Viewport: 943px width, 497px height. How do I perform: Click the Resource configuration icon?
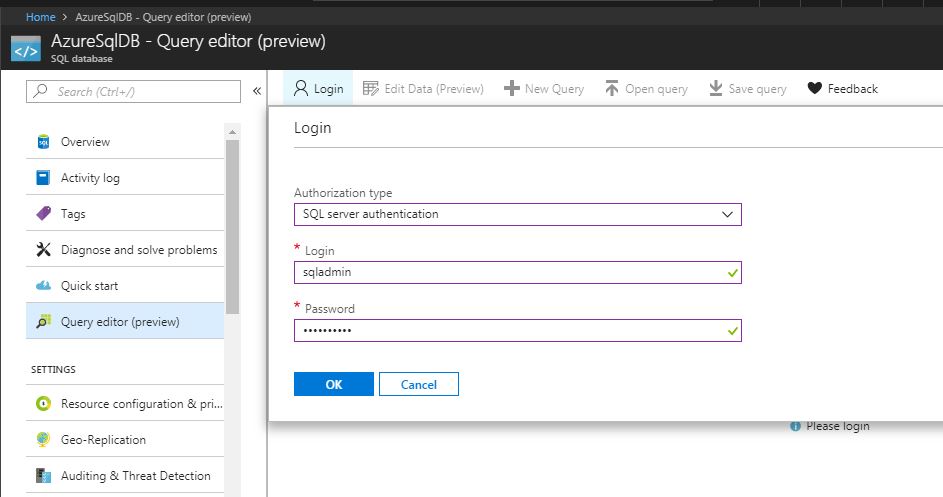click(43, 404)
